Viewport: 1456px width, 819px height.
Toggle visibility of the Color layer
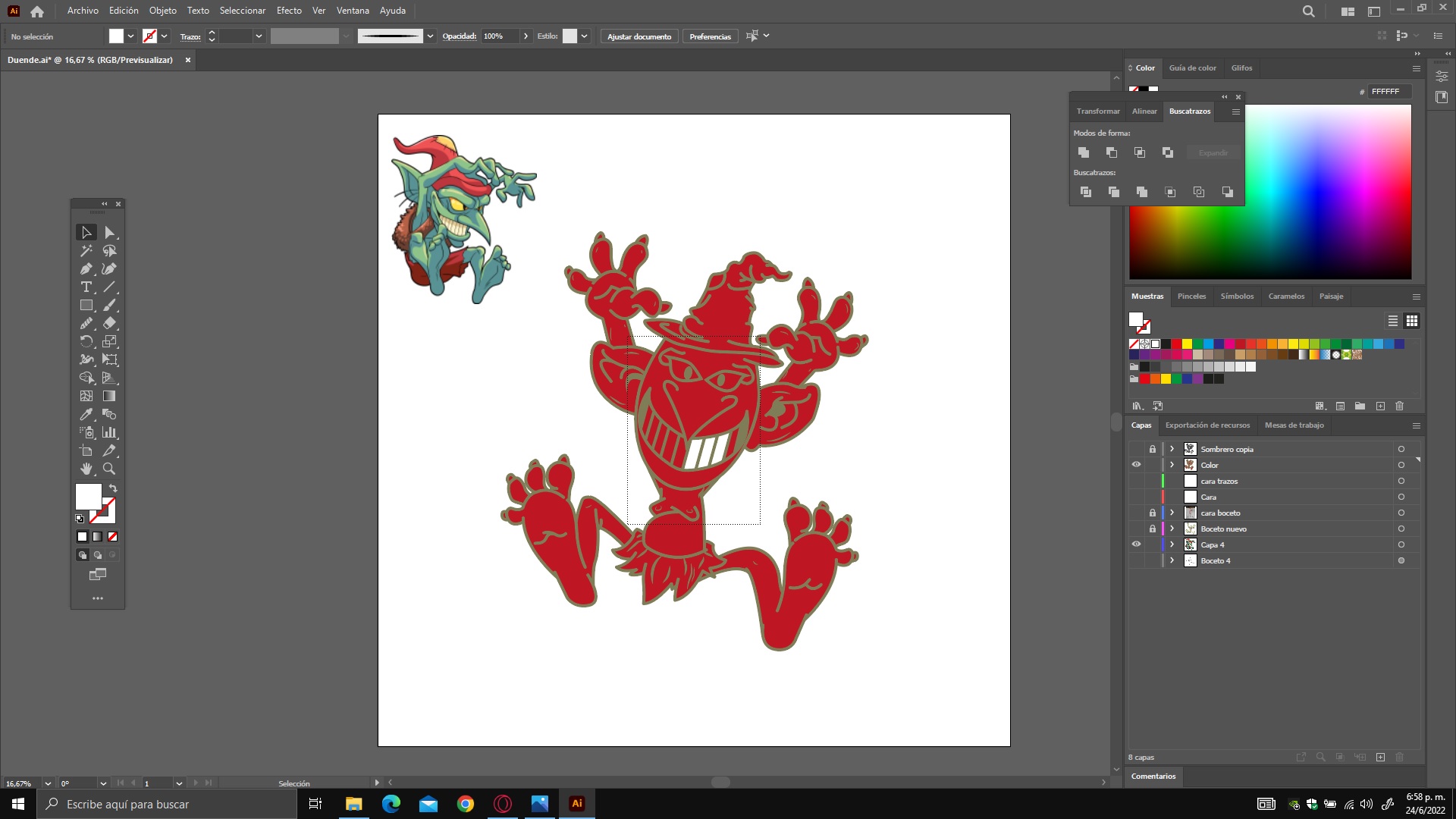[x=1136, y=465]
